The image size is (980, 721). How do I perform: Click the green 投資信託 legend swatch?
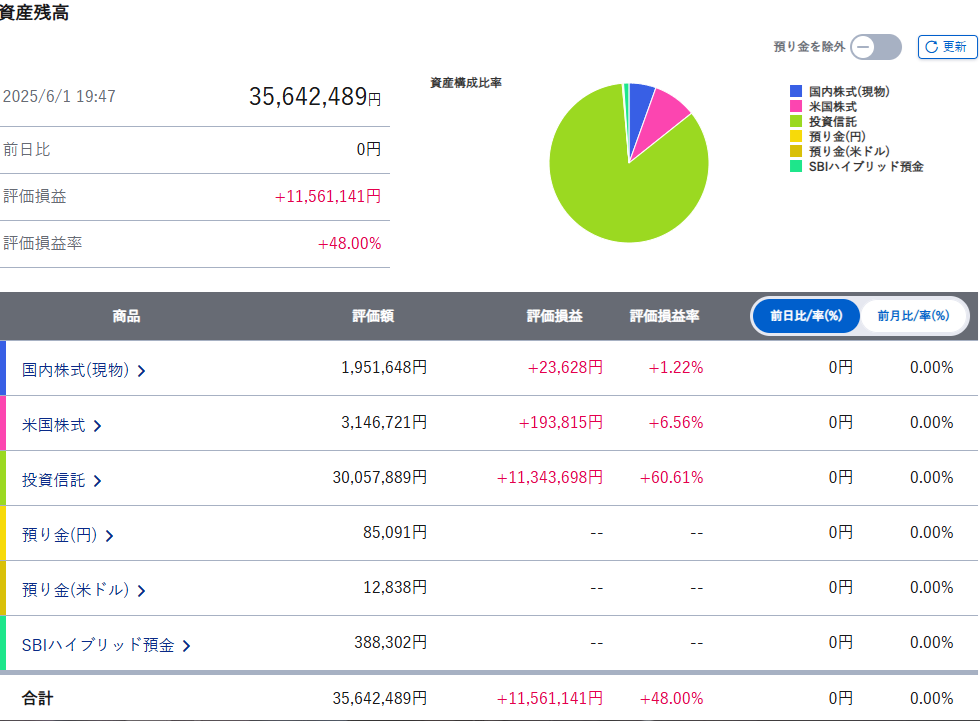point(796,121)
